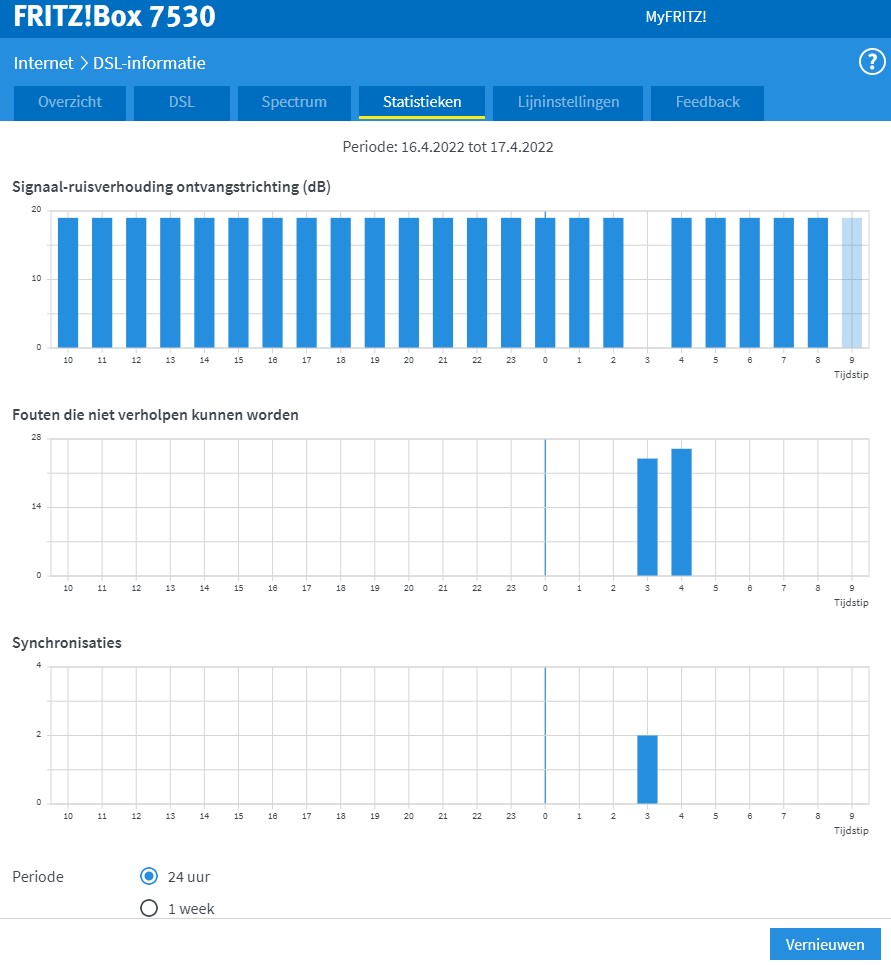Screen dimensions: 891x965
Task: Click the light blue SNR bar at hour 9
Action: [851, 282]
